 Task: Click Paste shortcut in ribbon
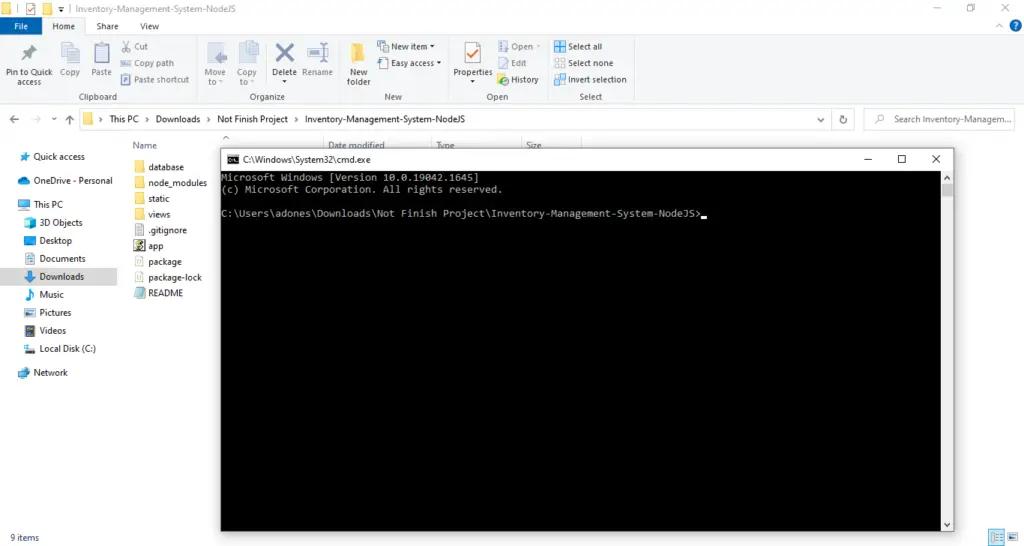pos(155,79)
